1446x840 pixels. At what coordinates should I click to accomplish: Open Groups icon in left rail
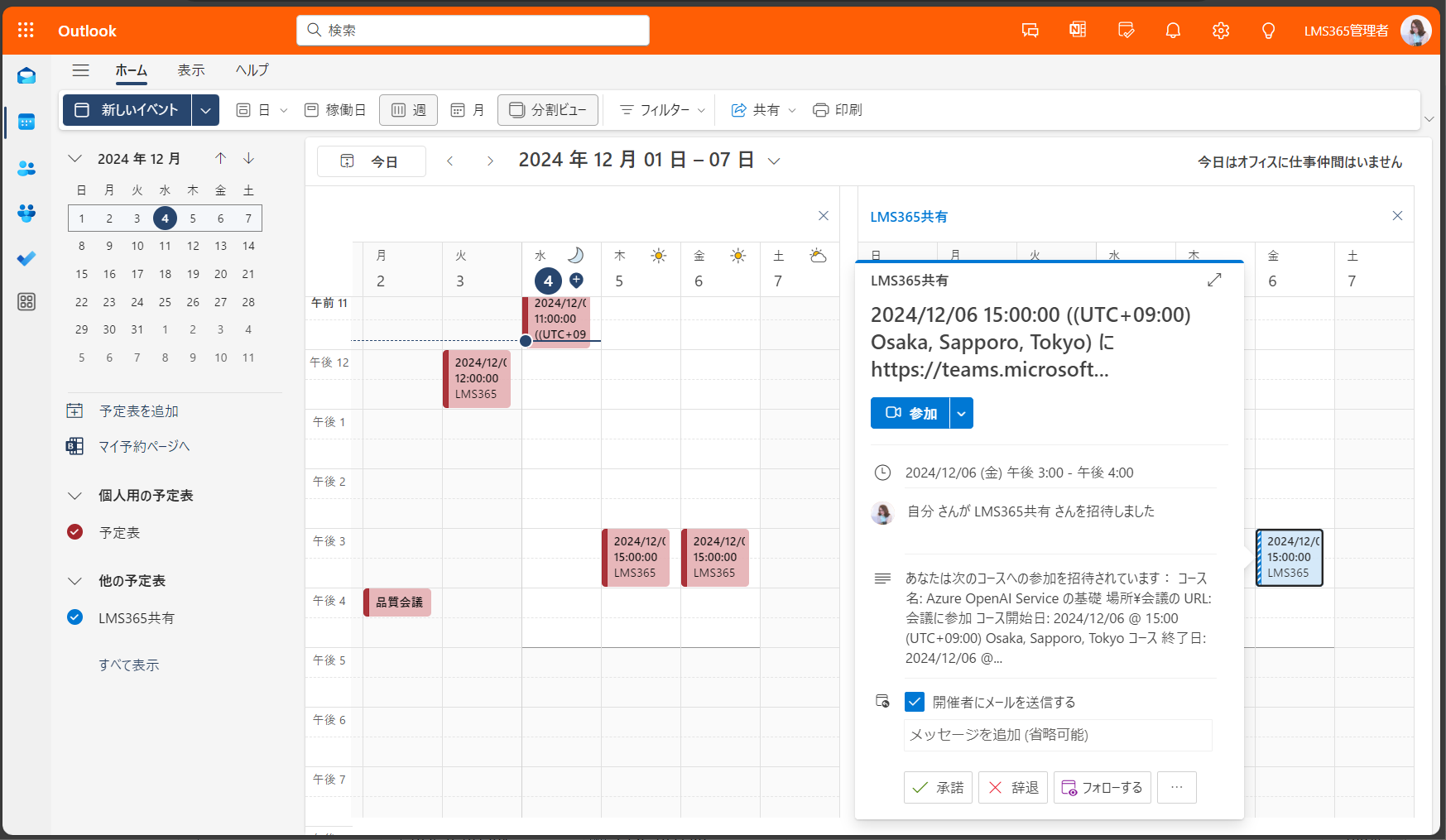[x=26, y=214]
